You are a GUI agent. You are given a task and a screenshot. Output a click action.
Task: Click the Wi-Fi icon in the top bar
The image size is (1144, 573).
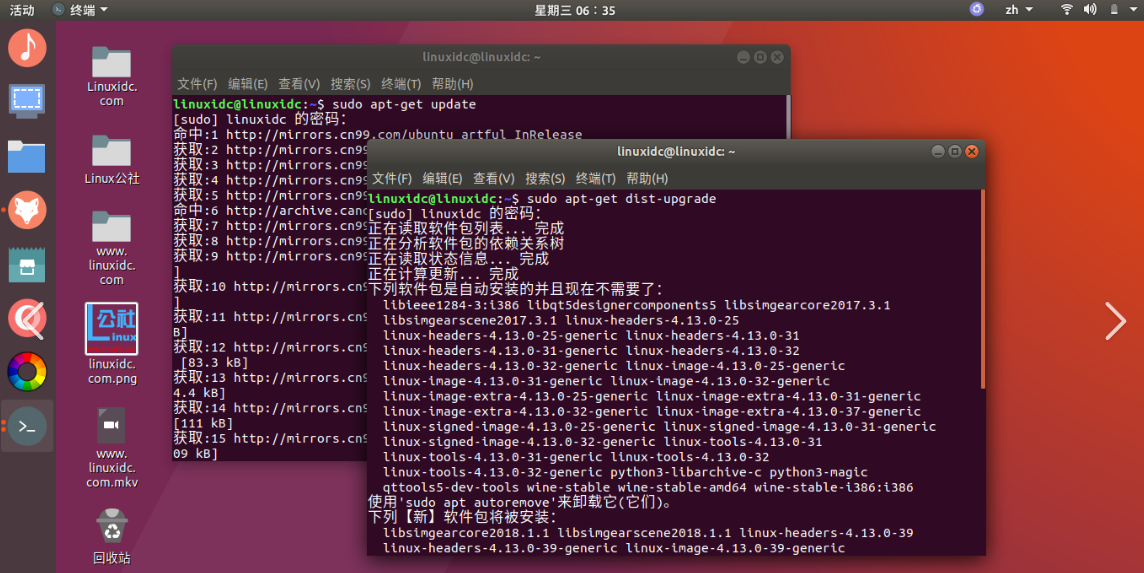click(x=1066, y=10)
